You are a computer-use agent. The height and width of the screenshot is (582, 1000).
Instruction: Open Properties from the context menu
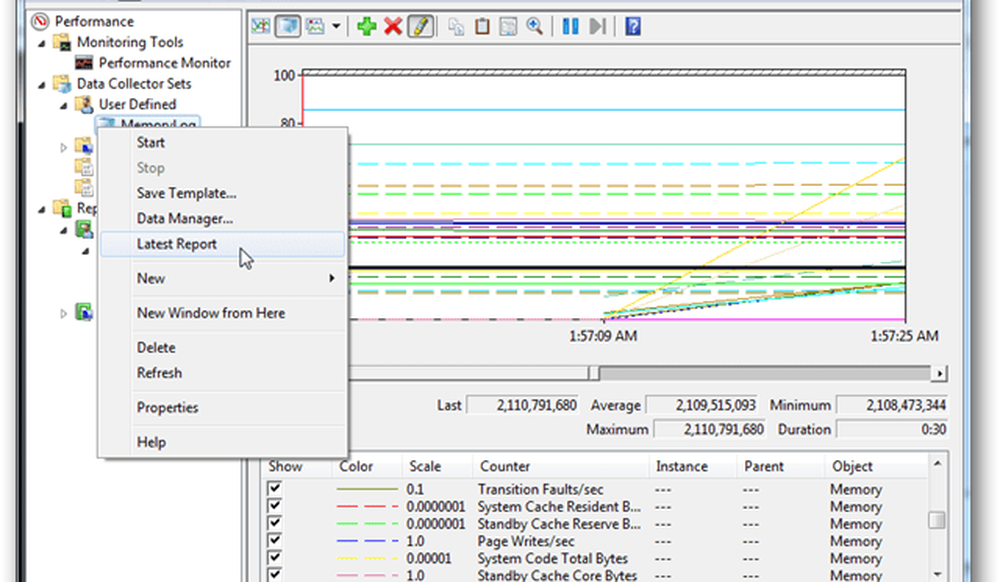pos(167,408)
